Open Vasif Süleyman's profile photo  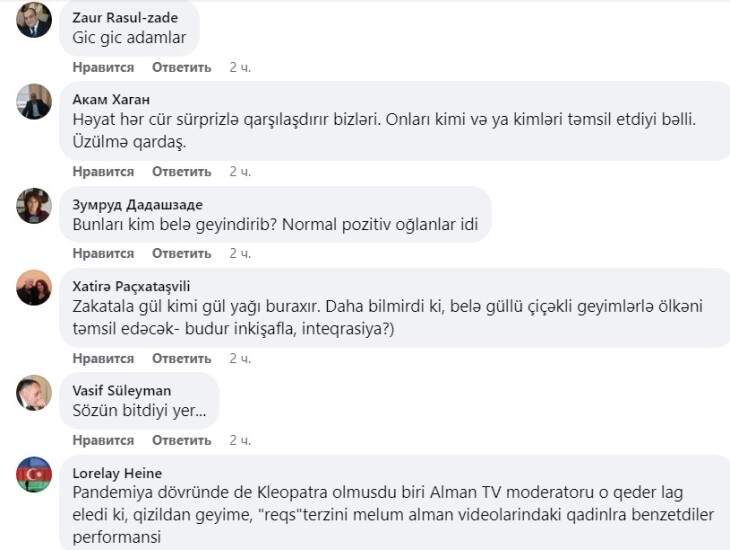[x=34, y=393]
